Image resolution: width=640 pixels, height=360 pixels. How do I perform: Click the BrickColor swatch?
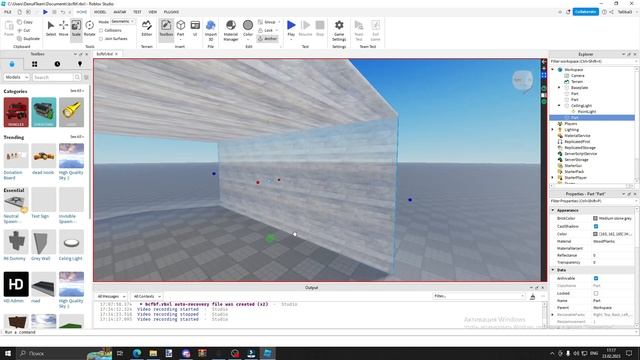(595, 218)
